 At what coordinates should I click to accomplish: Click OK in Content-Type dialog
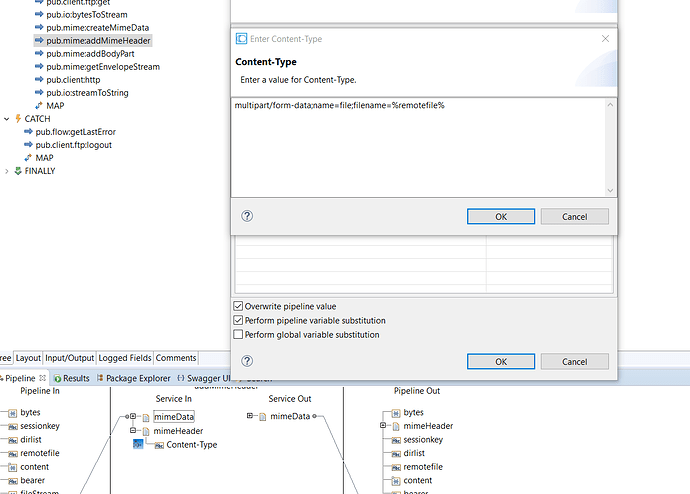[x=501, y=216]
